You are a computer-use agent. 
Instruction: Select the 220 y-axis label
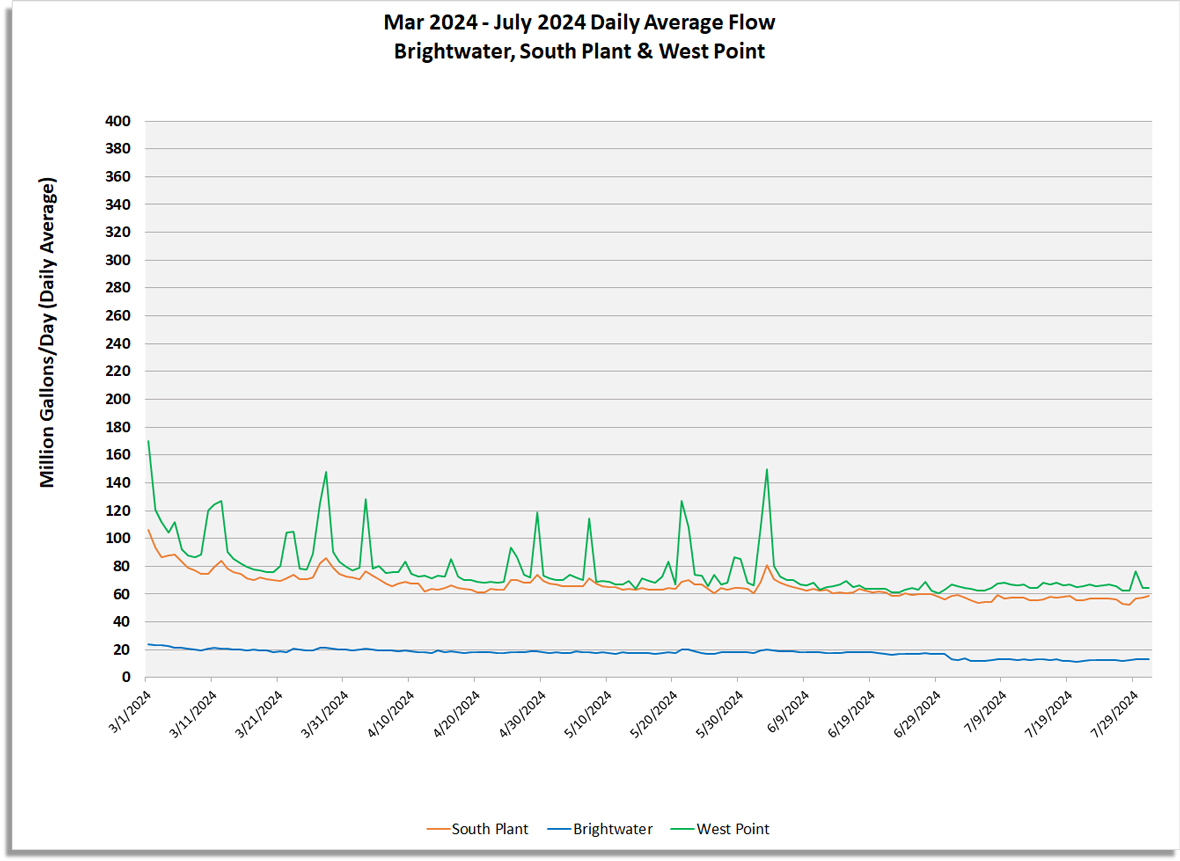pos(118,372)
